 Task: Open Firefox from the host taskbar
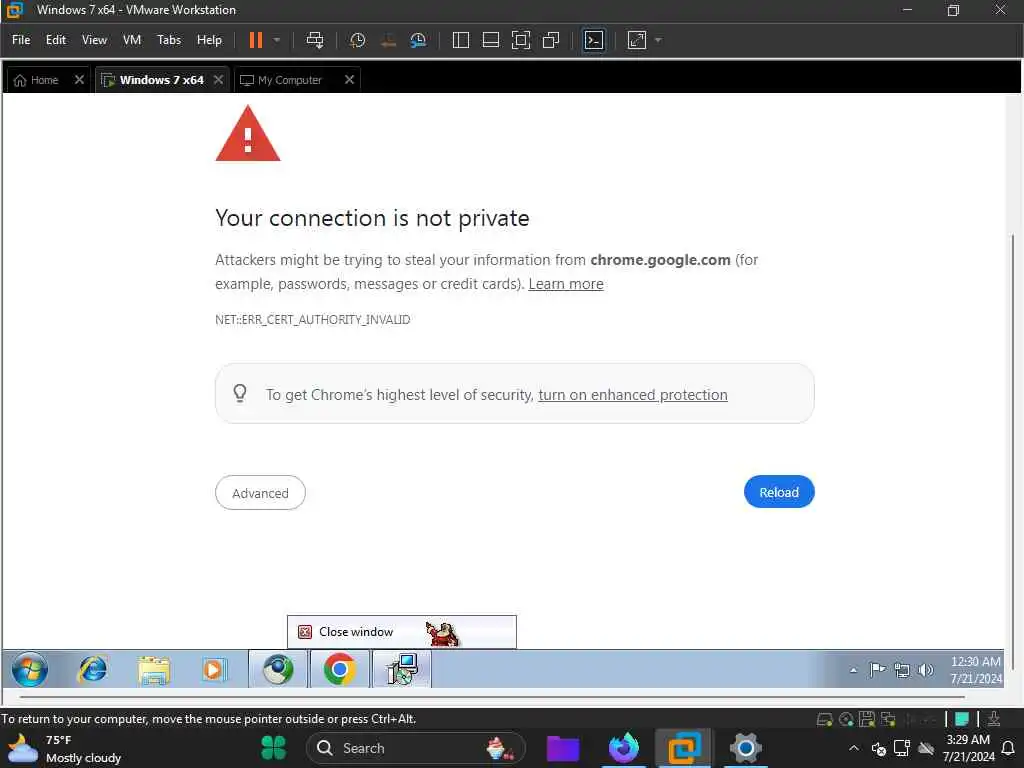pyautogui.click(x=624, y=748)
